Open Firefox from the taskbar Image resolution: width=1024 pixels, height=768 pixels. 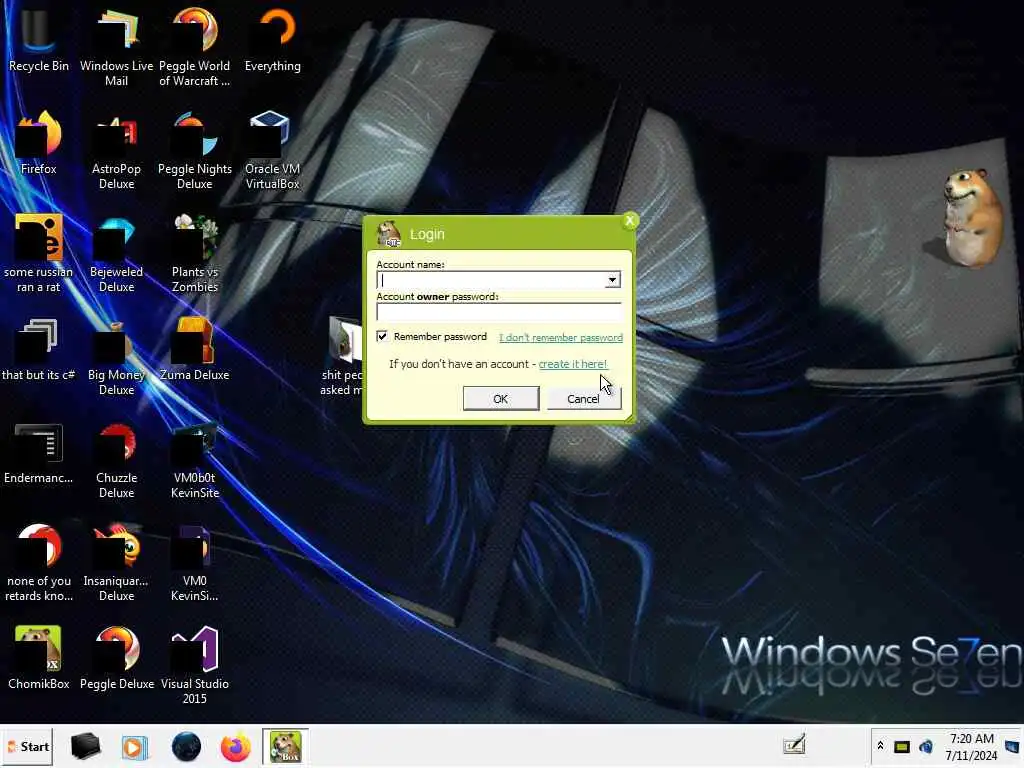tap(236, 748)
